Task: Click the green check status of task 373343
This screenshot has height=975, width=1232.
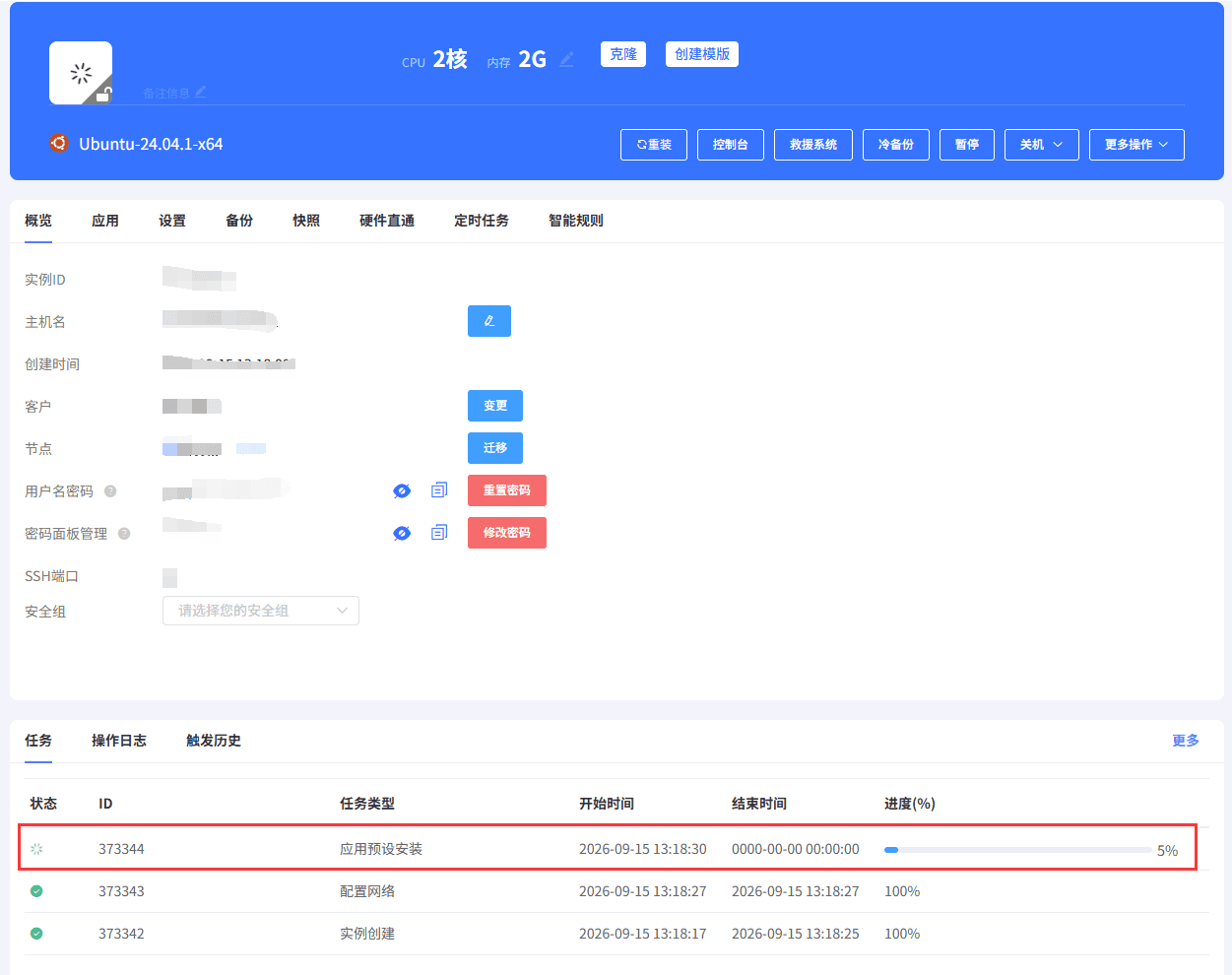Action: coord(36,891)
